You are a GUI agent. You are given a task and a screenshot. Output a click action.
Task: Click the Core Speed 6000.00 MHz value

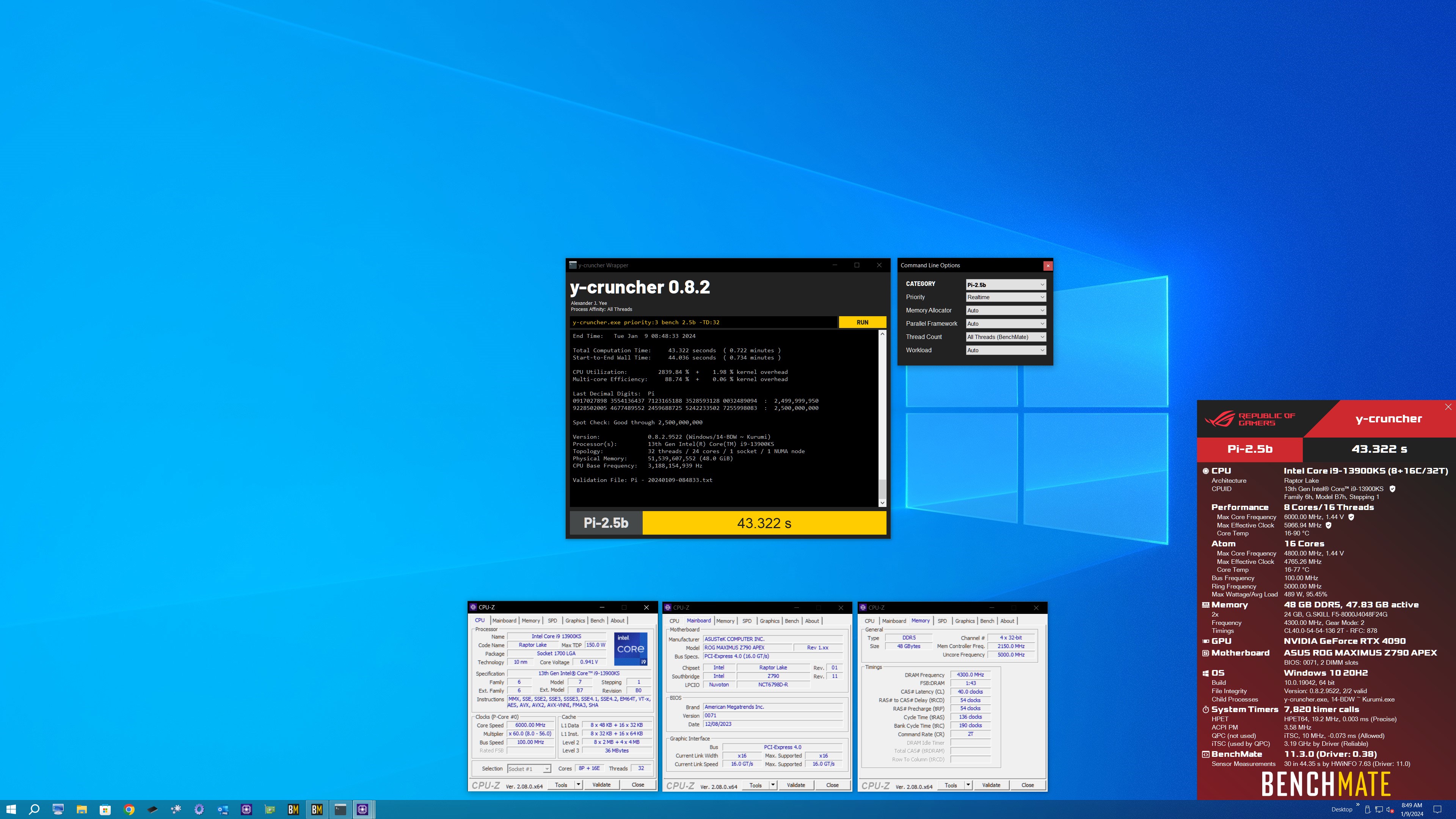(530, 725)
